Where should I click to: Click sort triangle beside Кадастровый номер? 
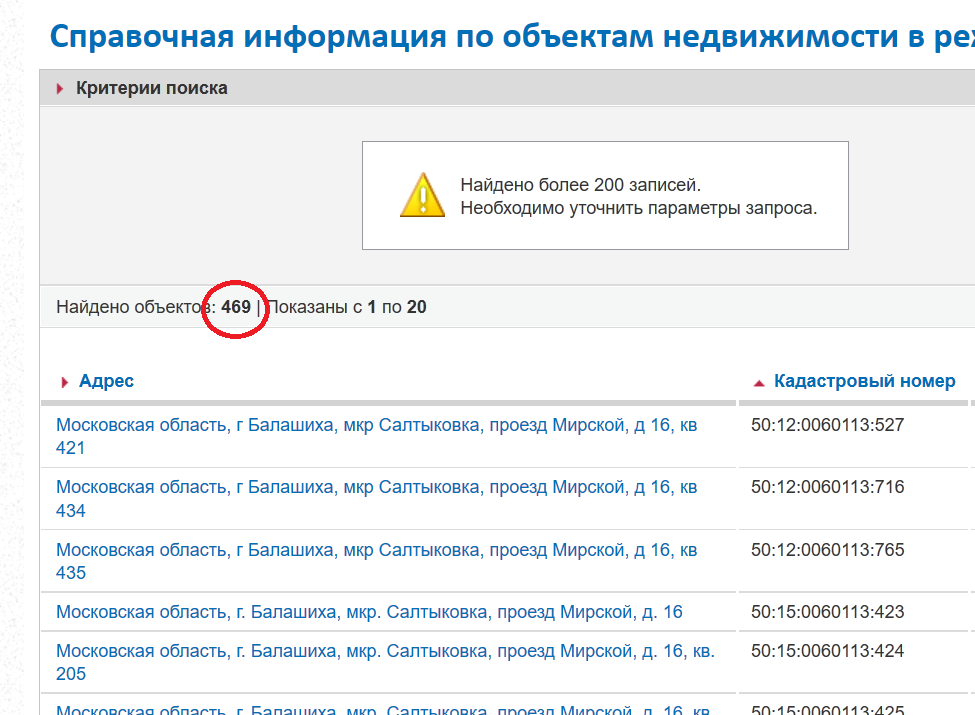(x=759, y=382)
